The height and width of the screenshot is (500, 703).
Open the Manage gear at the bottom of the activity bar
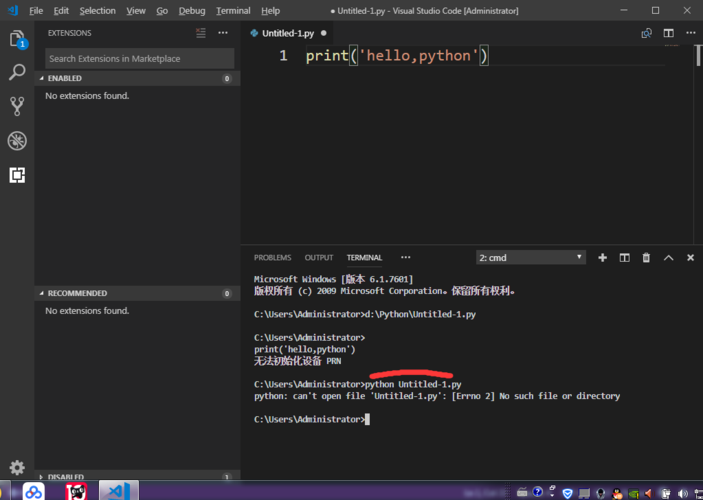click(x=17, y=467)
